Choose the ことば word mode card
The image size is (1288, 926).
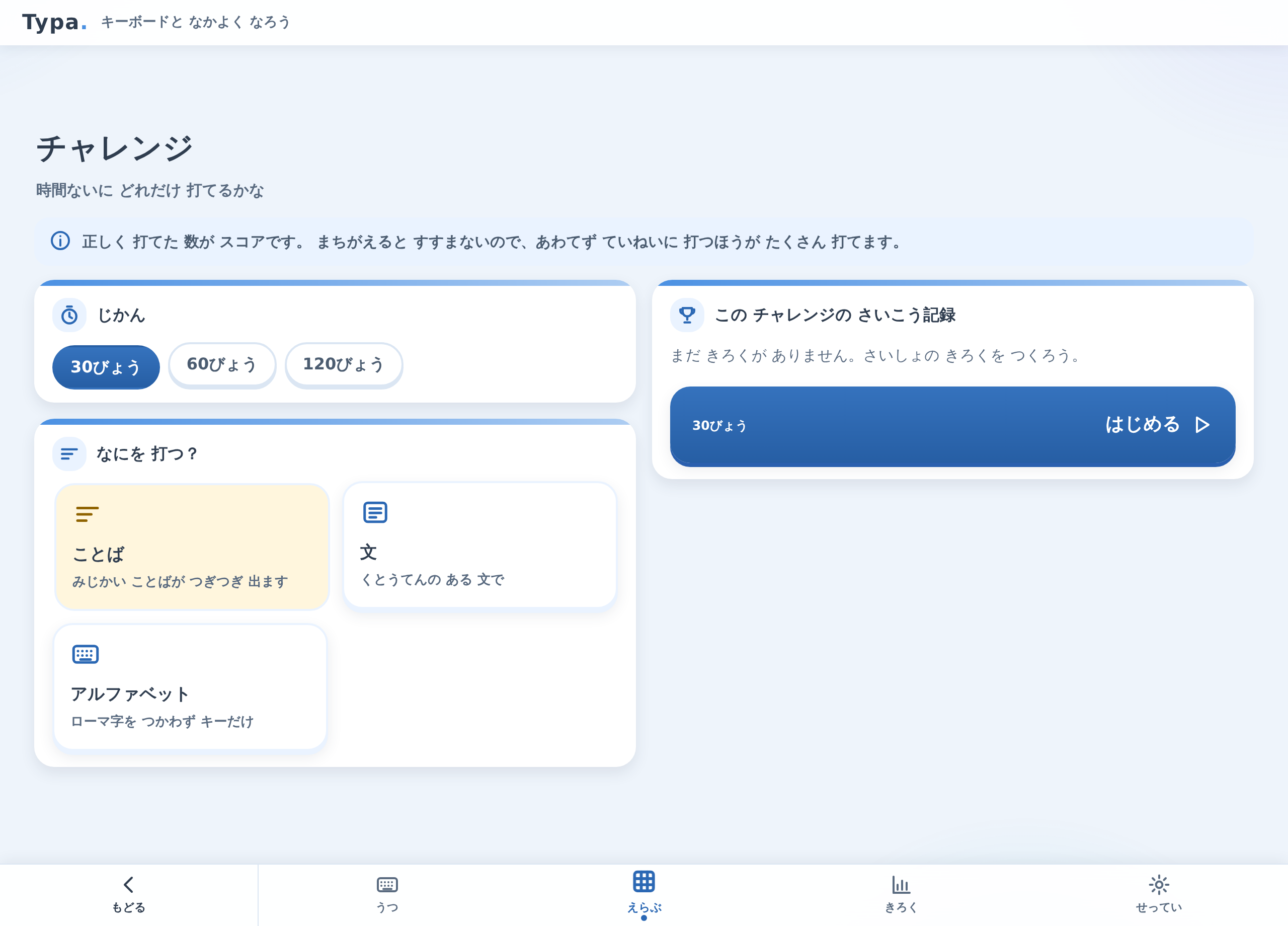(192, 547)
